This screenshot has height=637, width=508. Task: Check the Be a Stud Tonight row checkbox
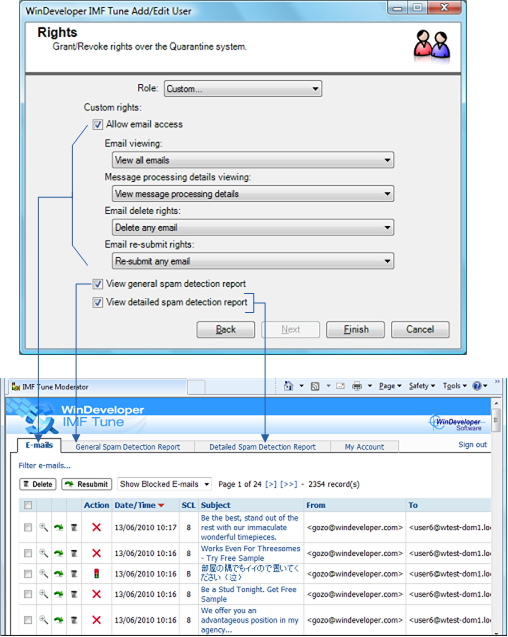tap(28, 594)
